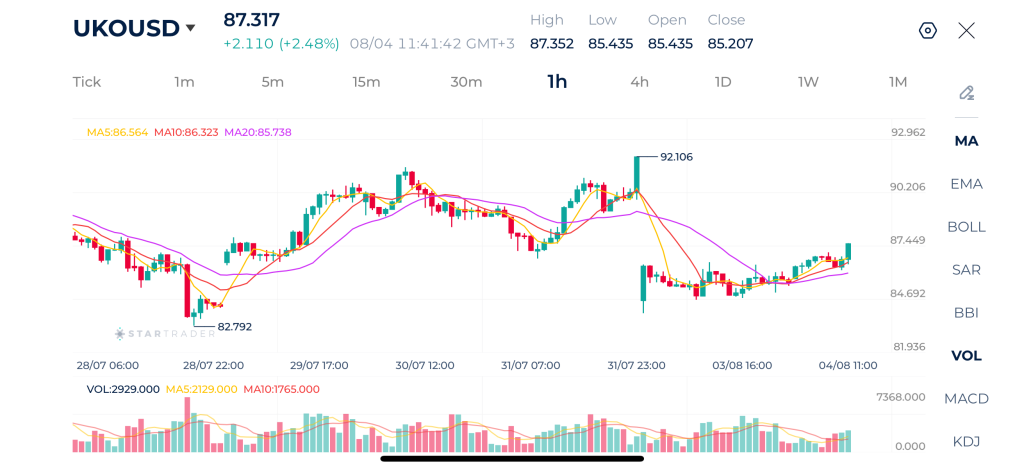The image size is (1024, 471).
Task: Click the tallest pink volume bar
Action: point(187,425)
